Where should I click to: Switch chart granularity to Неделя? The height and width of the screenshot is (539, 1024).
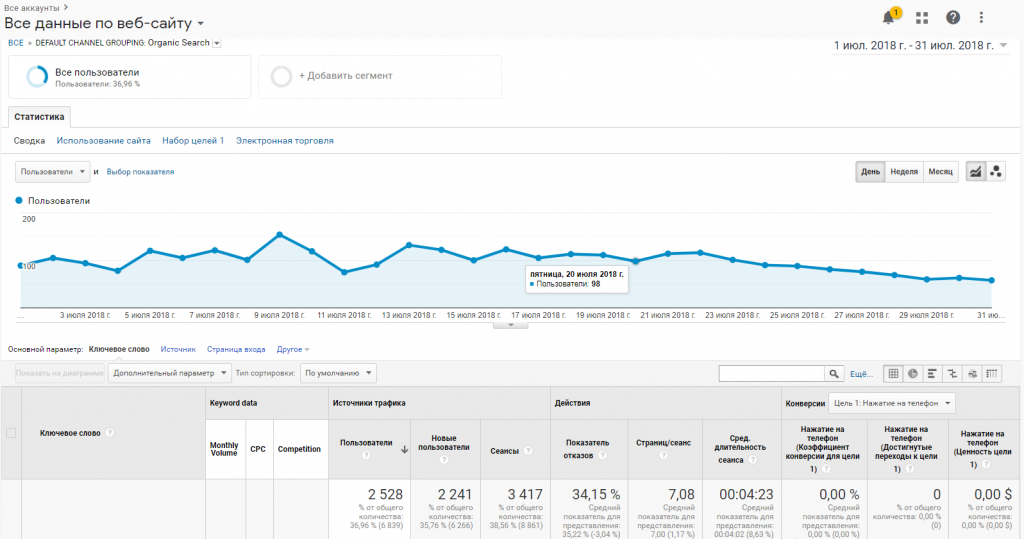[904, 172]
